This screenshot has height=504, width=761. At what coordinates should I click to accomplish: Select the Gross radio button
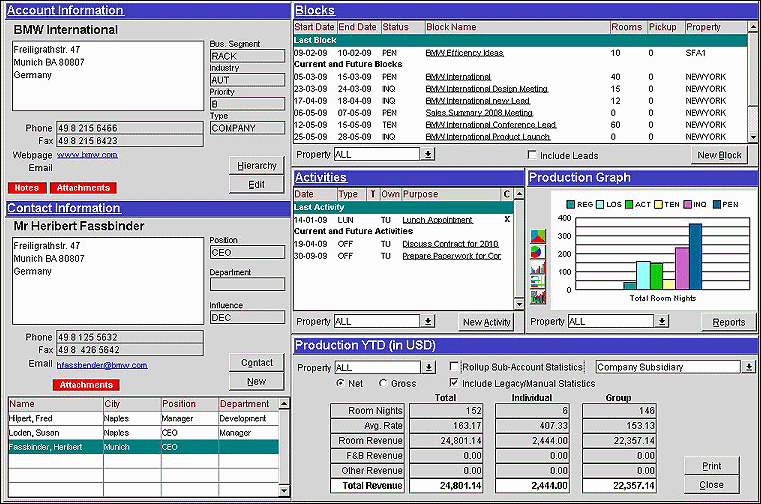pyautogui.click(x=383, y=383)
